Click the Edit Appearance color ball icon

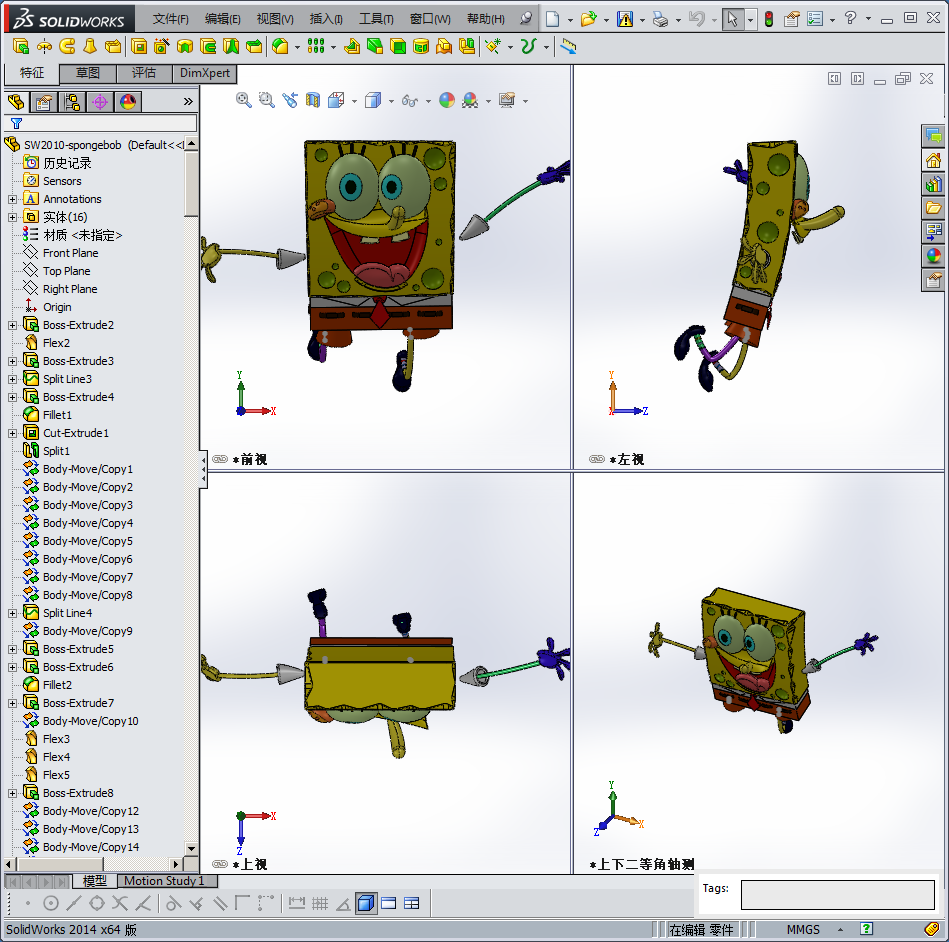447,100
